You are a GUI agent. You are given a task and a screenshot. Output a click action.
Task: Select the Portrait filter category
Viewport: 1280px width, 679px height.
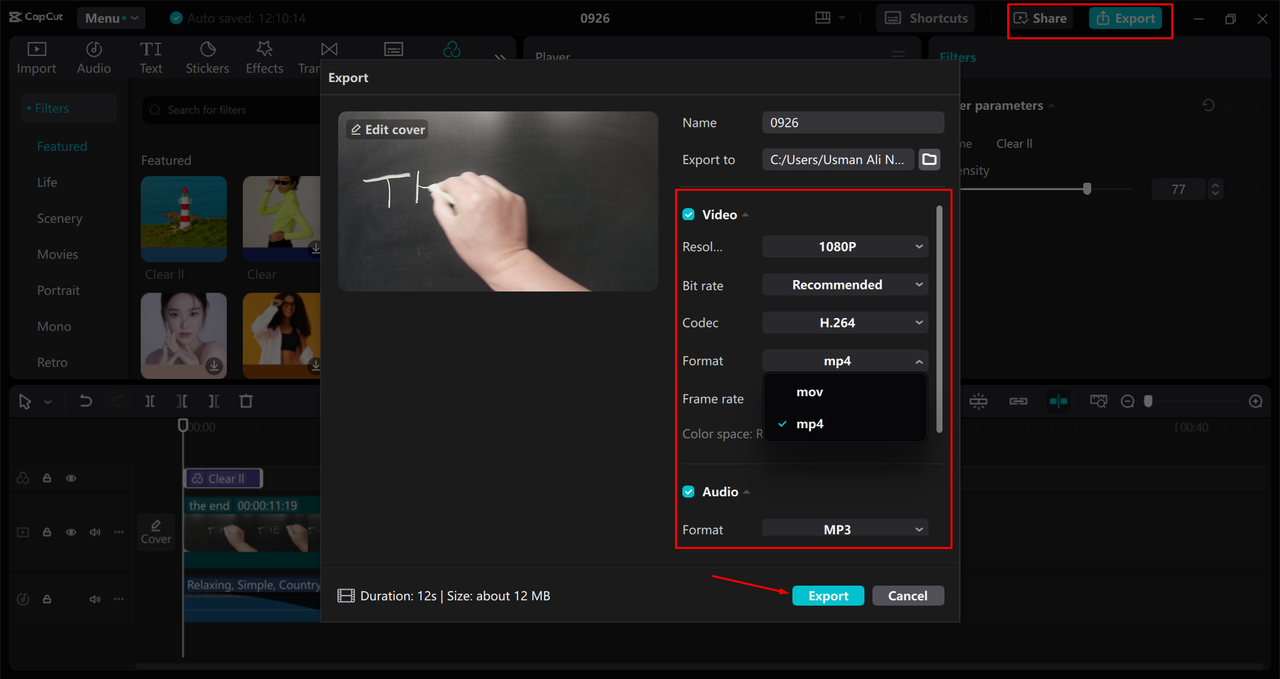point(59,290)
